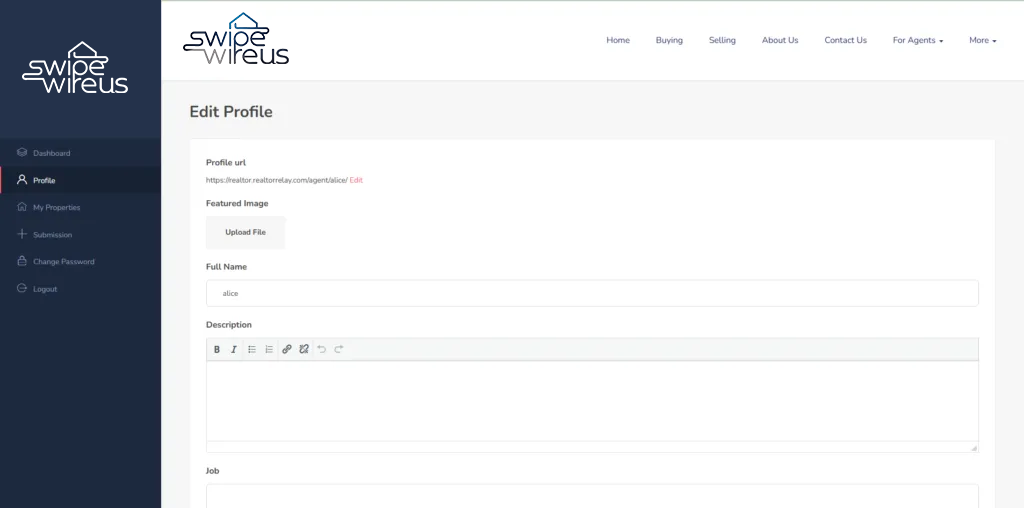Expand the For Agents dropdown menu
Screen dimensions: 1024x508
click(x=918, y=40)
